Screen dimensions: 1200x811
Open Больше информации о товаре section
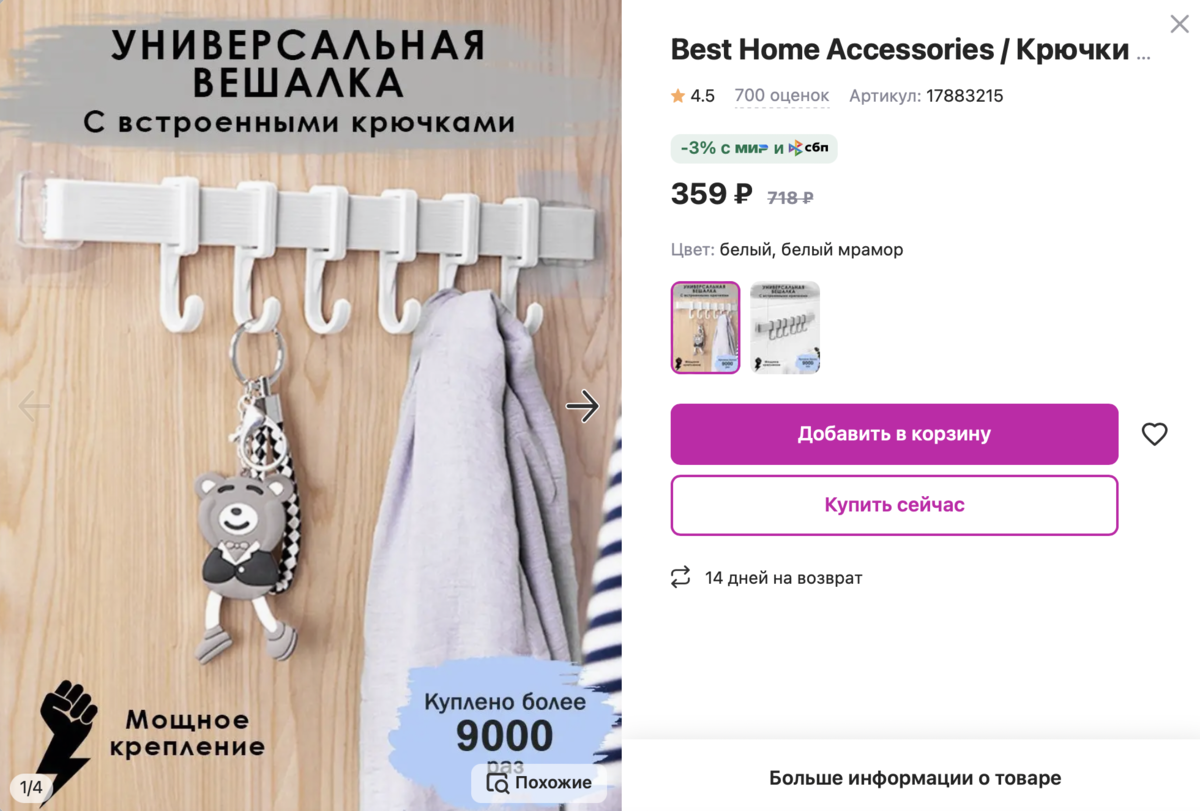[x=915, y=778]
